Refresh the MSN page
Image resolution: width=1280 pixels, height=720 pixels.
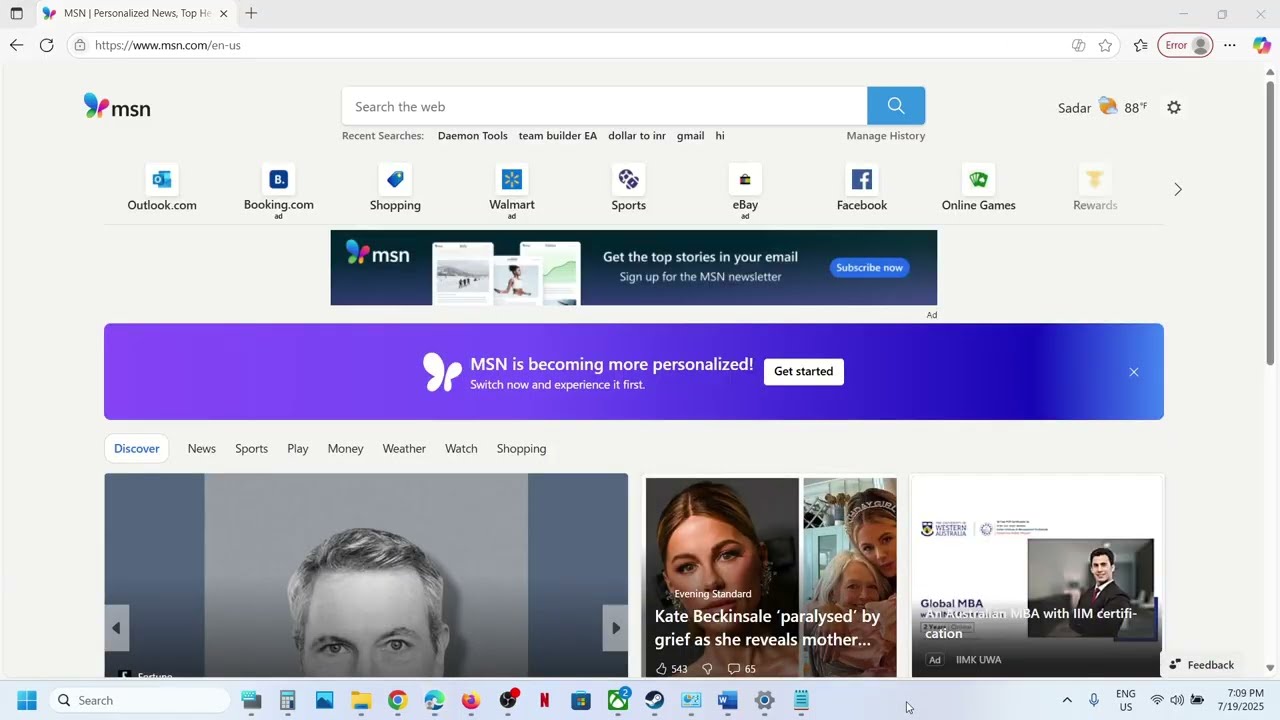coord(46,45)
